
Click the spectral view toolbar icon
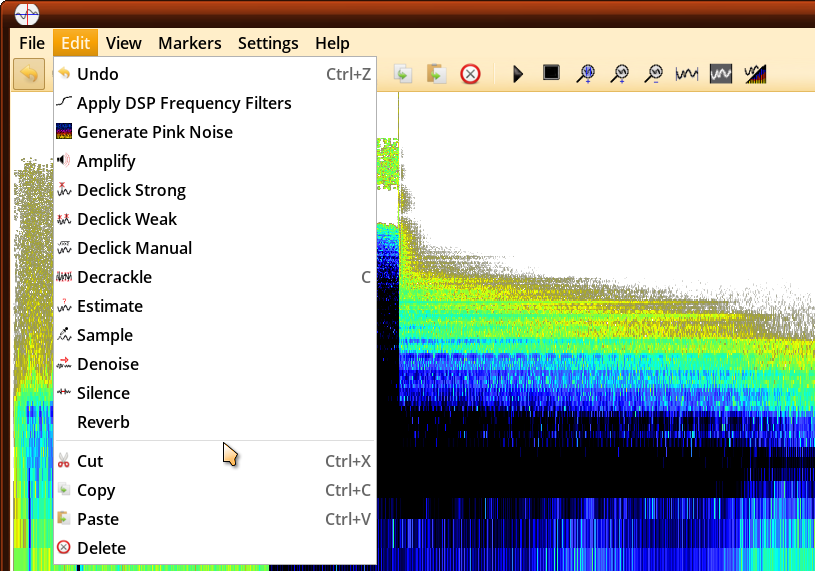click(755, 74)
